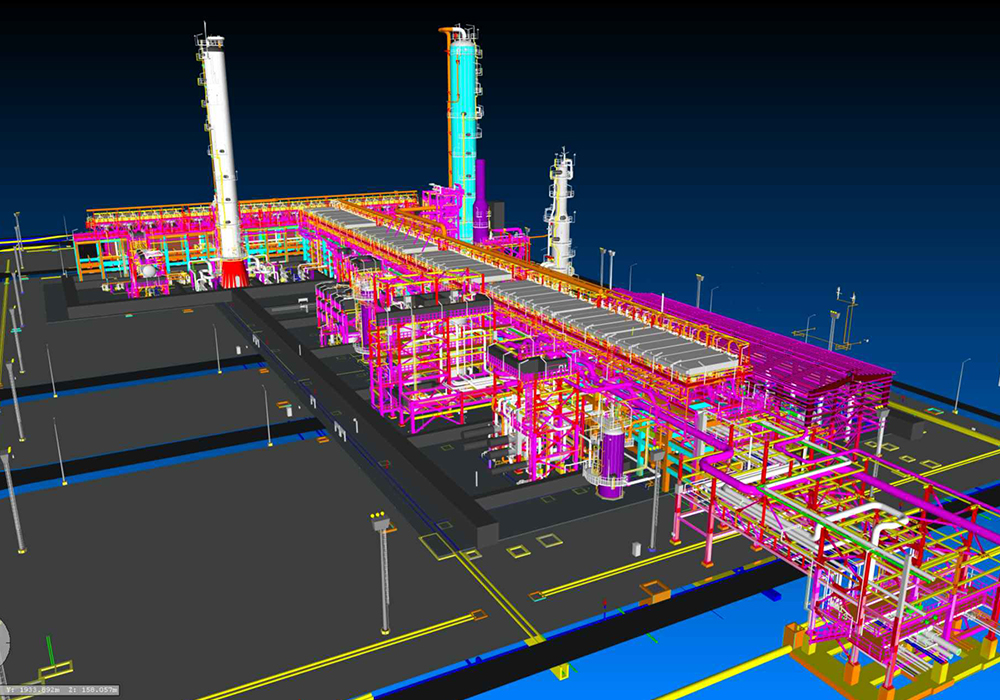Click the small orange square marker on ground
Screen dimensions: 1000x700
[x=655, y=592]
